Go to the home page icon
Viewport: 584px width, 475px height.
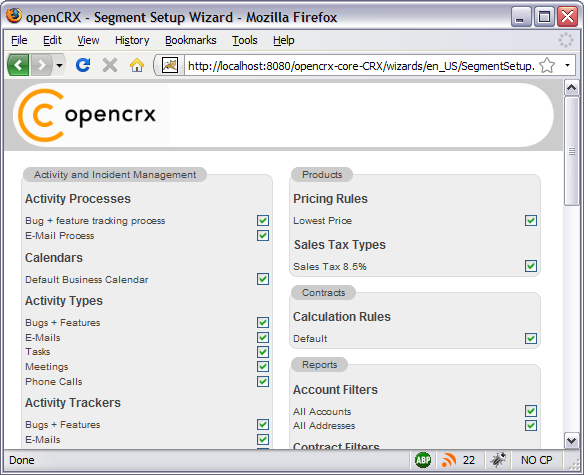click(137, 65)
